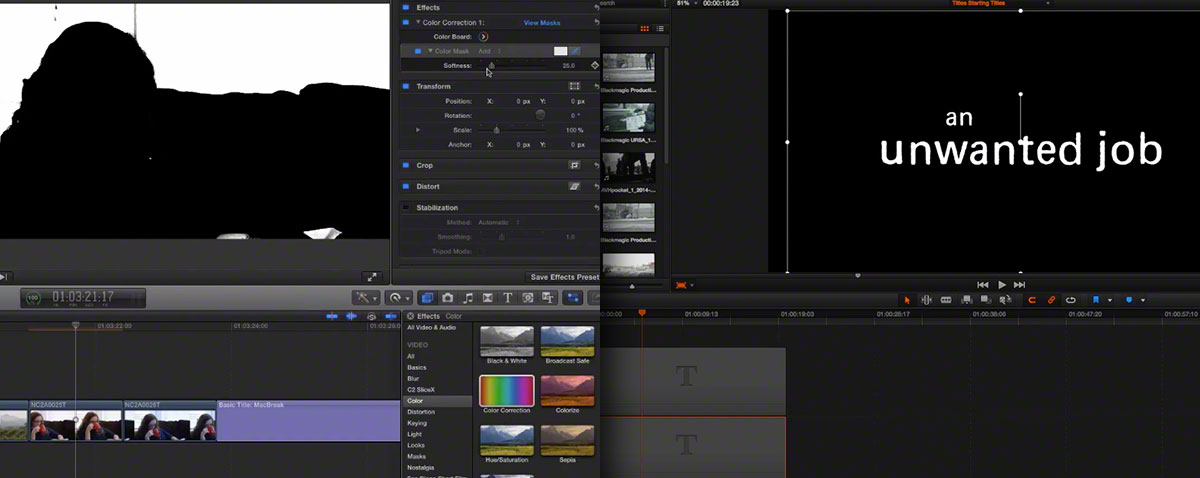Switch media pool to list view
1200x478 pixels.
pos(660,29)
